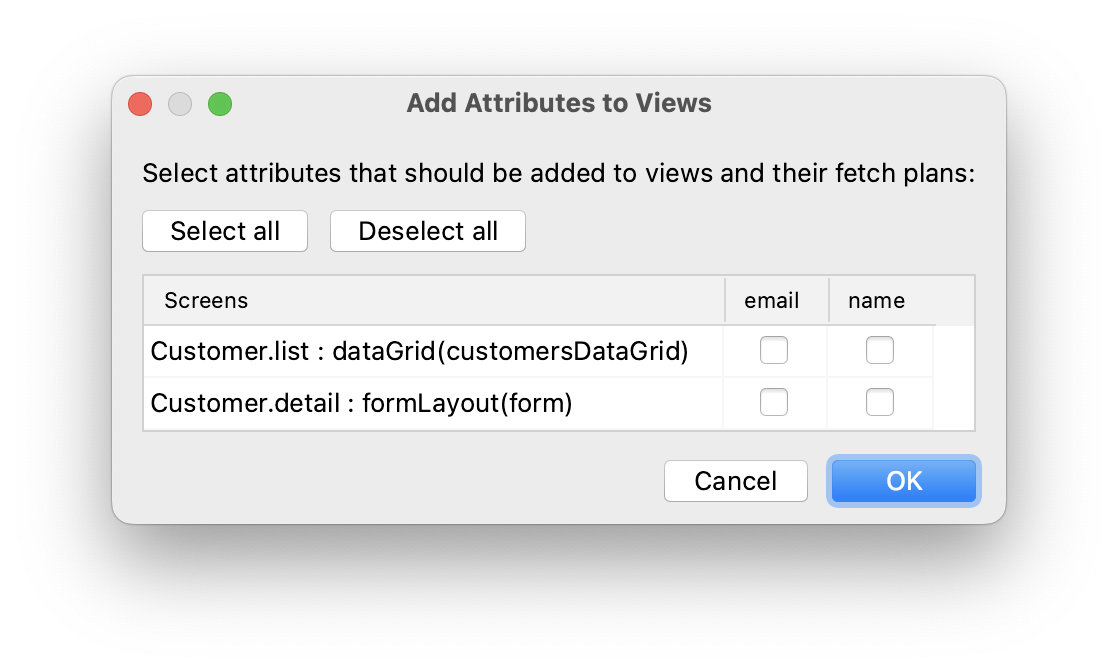1118x672 pixels.
Task: Click the Add Attributes to Views title
Action: pos(559,103)
